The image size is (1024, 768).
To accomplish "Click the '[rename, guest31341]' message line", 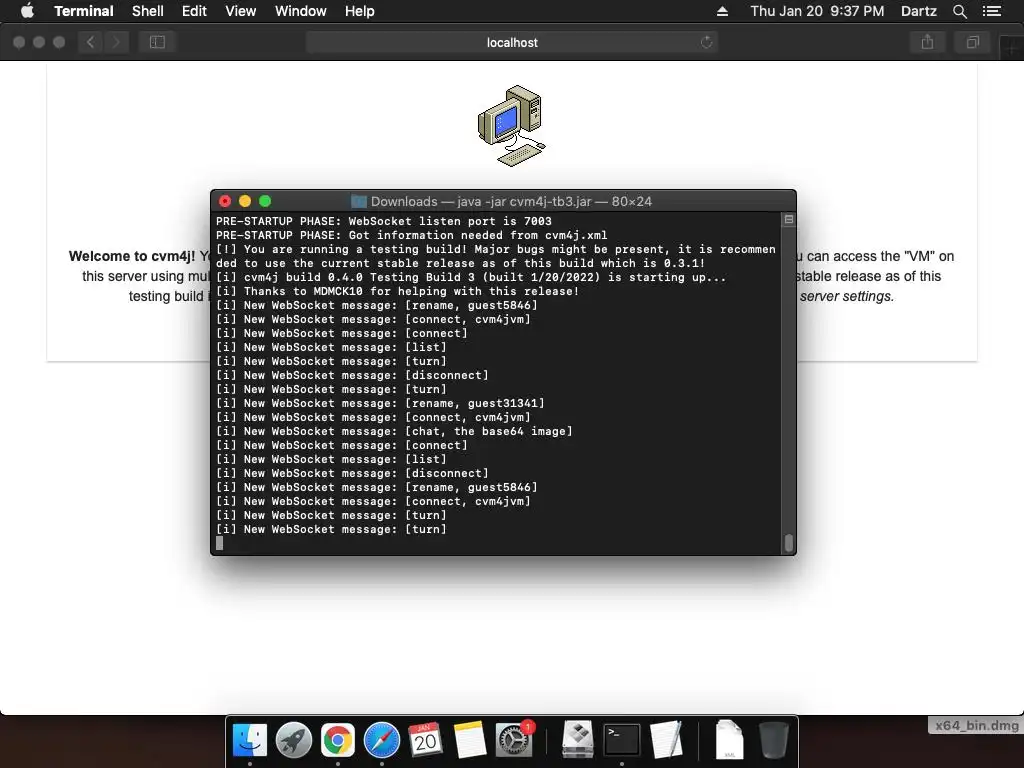I will pyautogui.click(x=380, y=404).
